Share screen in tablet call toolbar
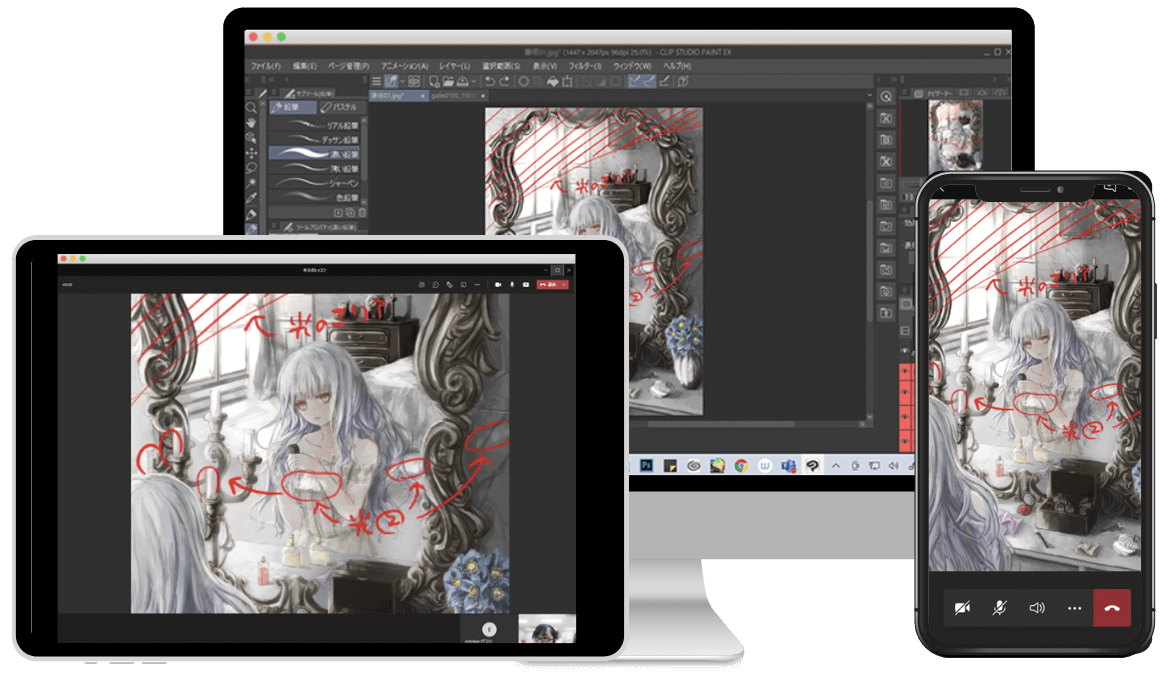The width and height of the screenshot is (1168, 674). point(526,284)
